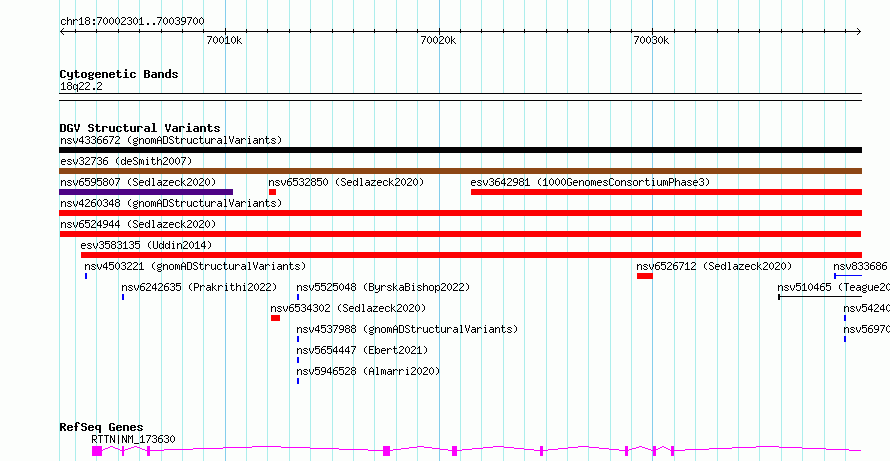
Task: Select the purple nsv6595807 variant bar
Action: coord(146,192)
